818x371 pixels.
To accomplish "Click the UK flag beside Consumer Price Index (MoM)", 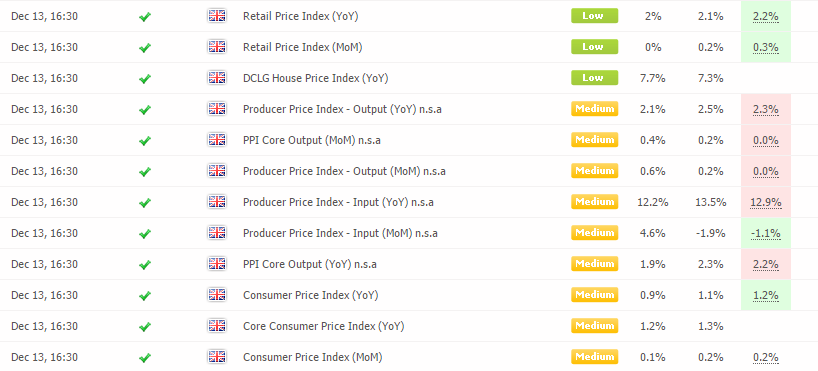I will tap(216, 357).
